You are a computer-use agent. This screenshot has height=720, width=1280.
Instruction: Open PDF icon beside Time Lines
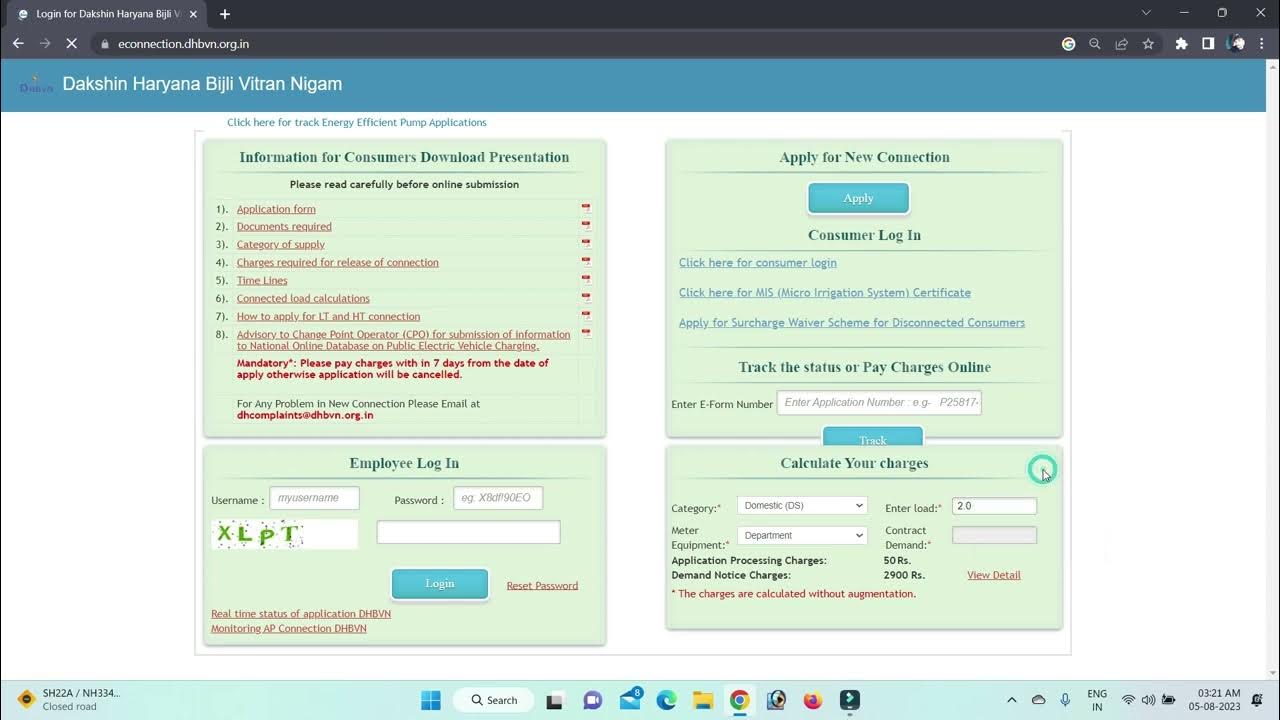[x=586, y=280]
